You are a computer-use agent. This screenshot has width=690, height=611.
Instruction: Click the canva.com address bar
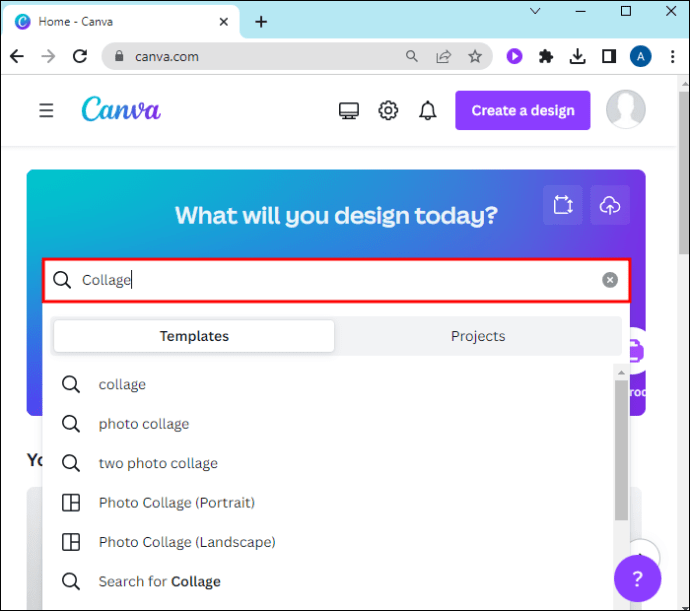point(297,56)
